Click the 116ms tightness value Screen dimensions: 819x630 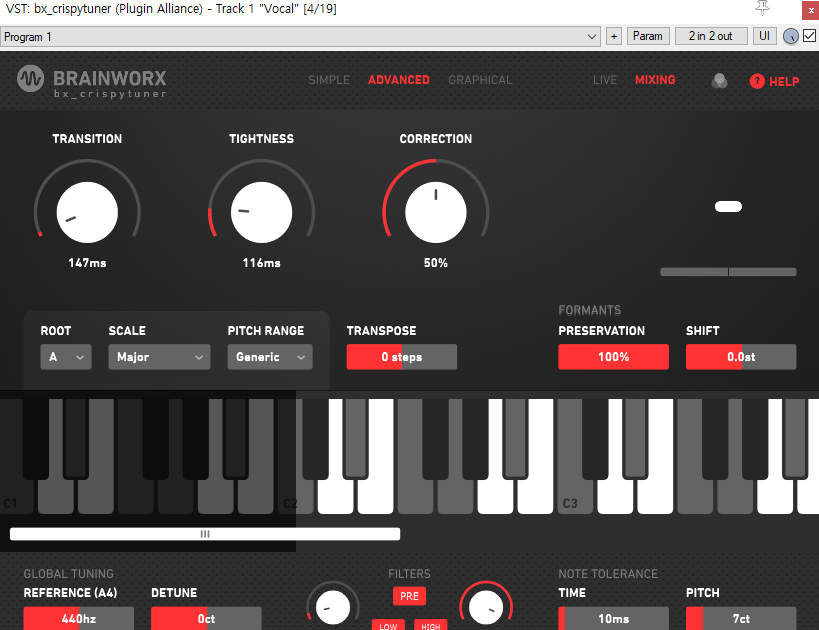point(261,263)
